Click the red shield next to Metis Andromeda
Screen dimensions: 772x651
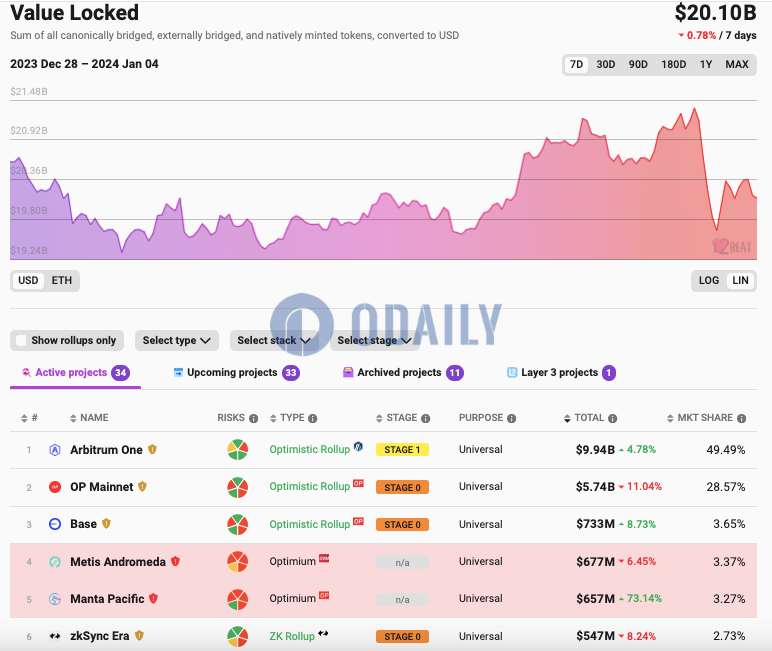point(176,562)
